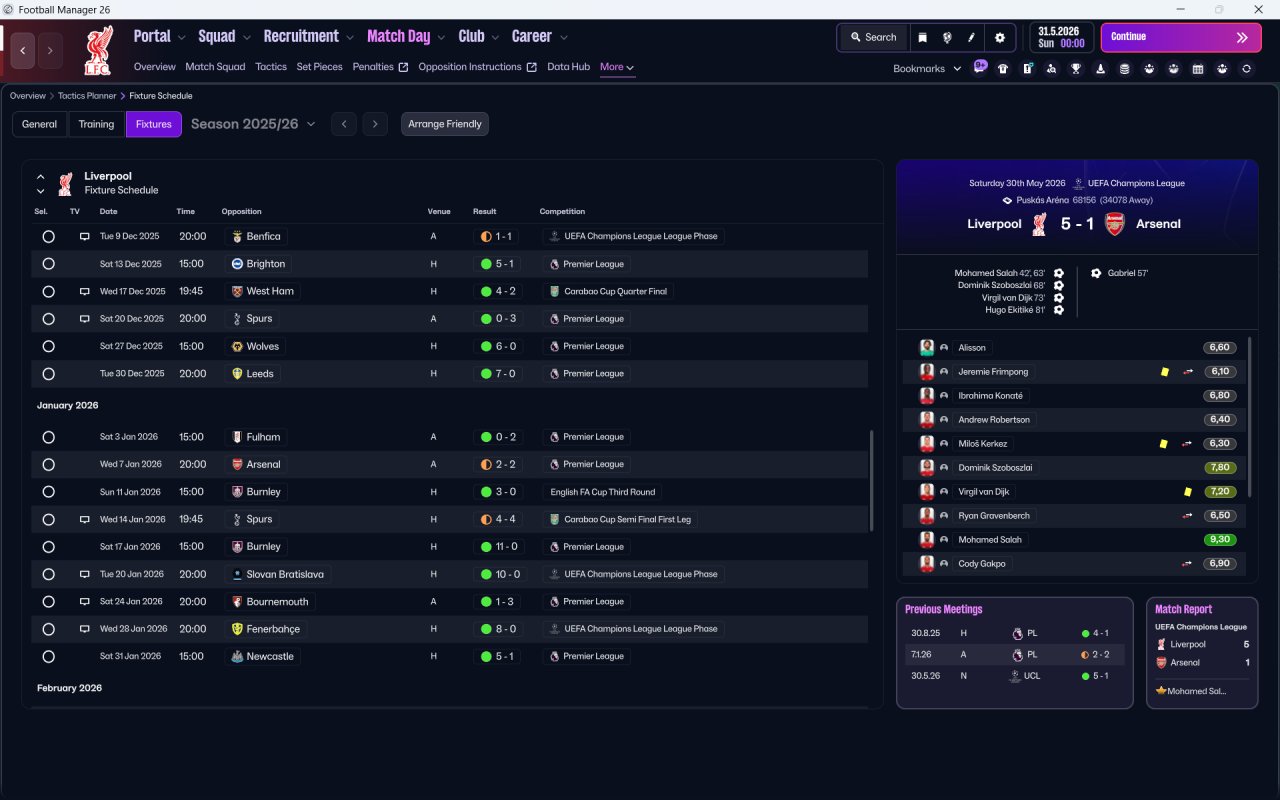This screenshot has width=1280, height=800.
Task: Open the settings gear icon
Action: pos(999,37)
